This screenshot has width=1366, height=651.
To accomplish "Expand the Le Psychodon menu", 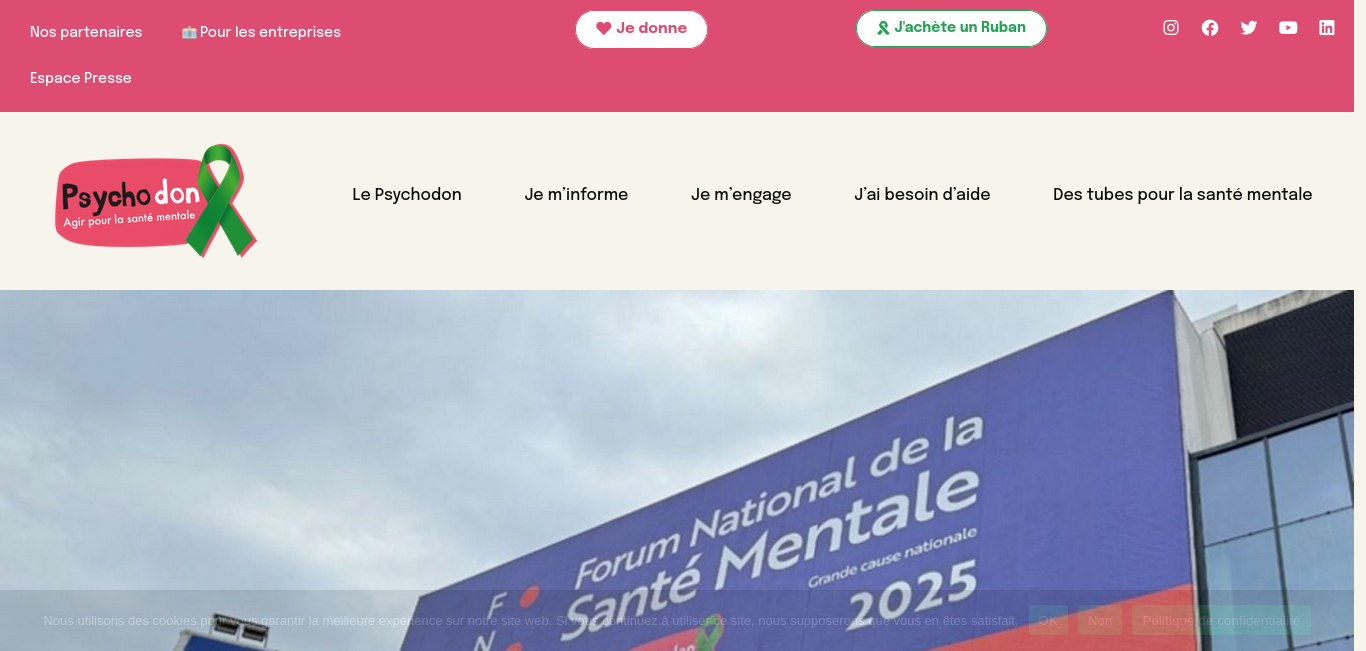I will pyautogui.click(x=407, y=195).
